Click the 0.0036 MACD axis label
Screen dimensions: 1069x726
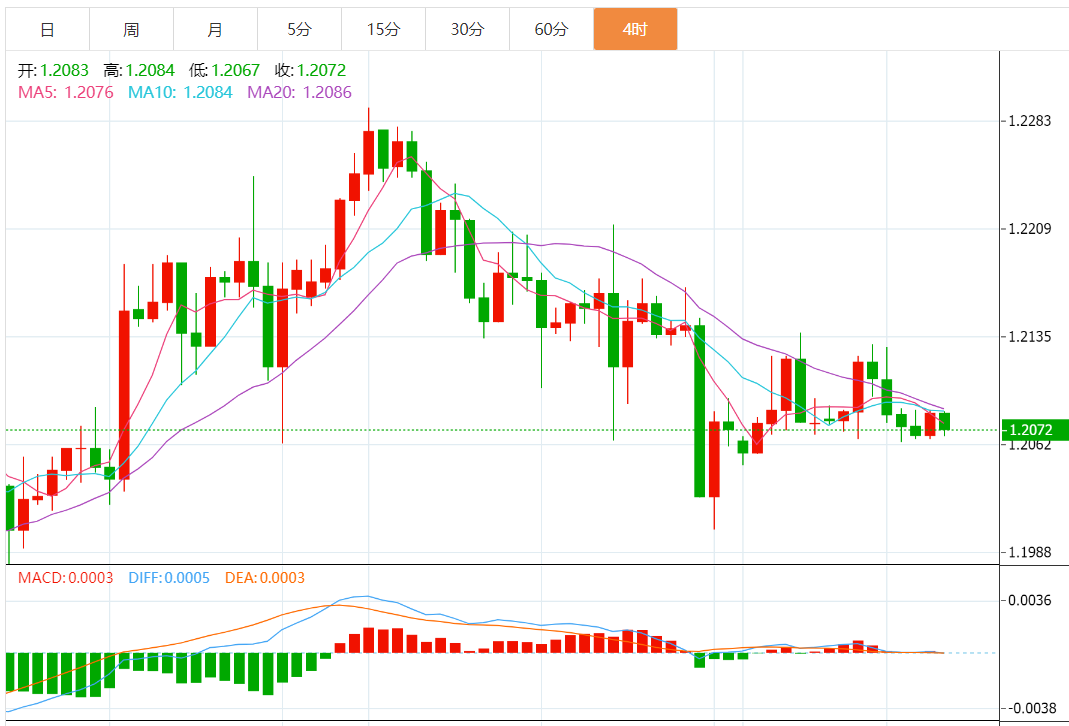pyautogui.click(x=1029, y=600)
